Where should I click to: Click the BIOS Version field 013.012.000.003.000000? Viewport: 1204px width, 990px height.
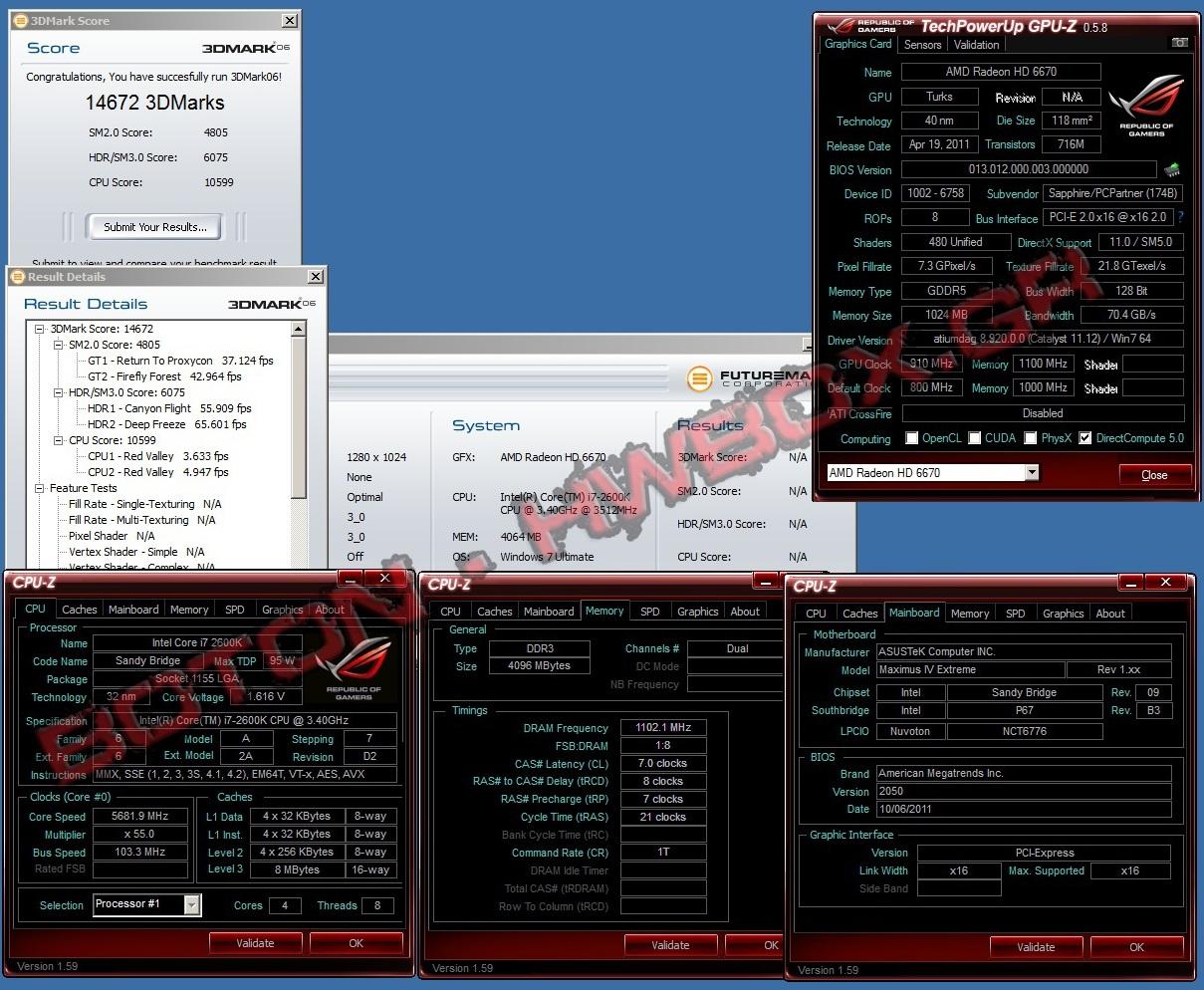coord(1029,169)
